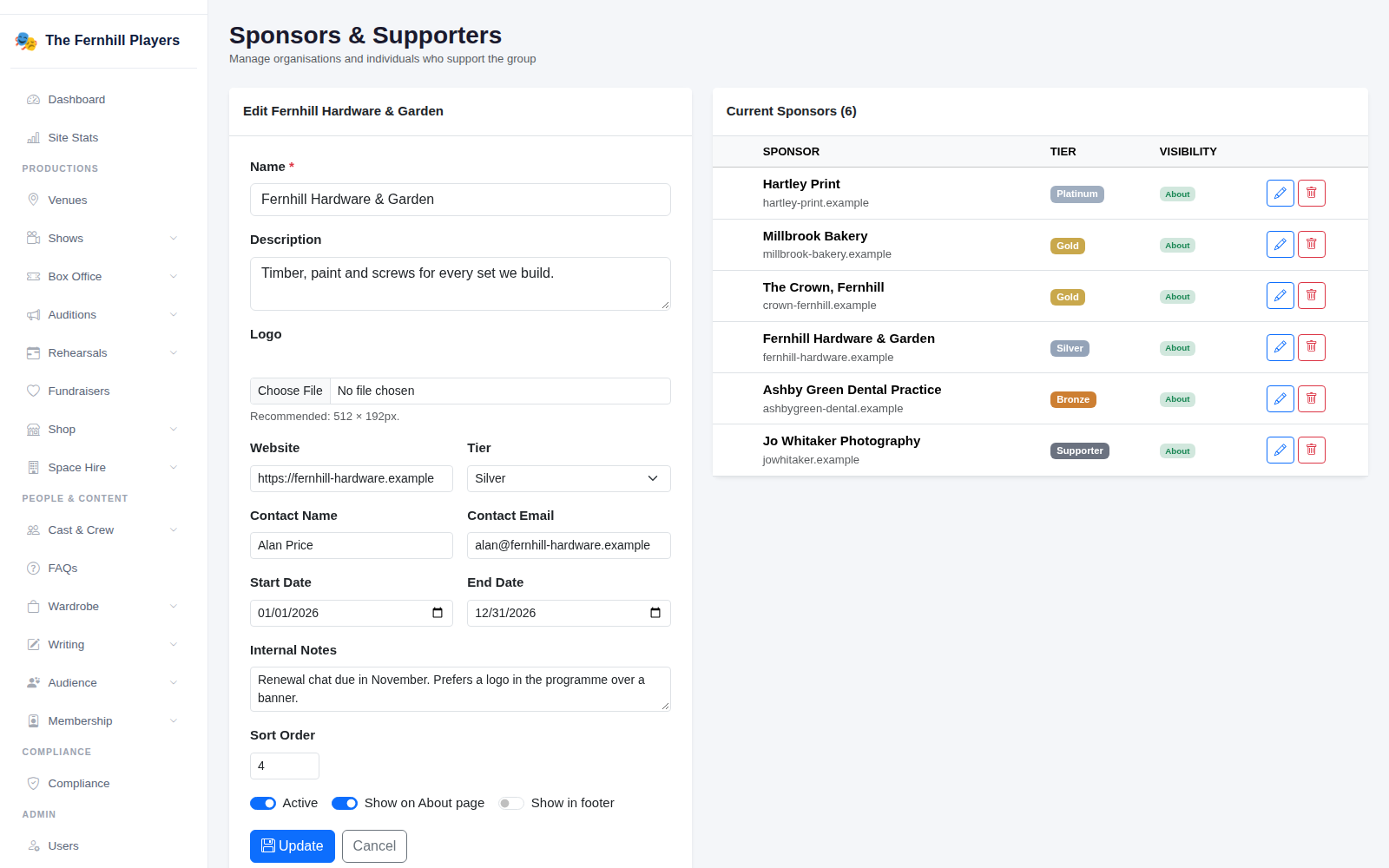
Task: Delete Ashby Green Dental Practice
Action: pos(1311,398)
